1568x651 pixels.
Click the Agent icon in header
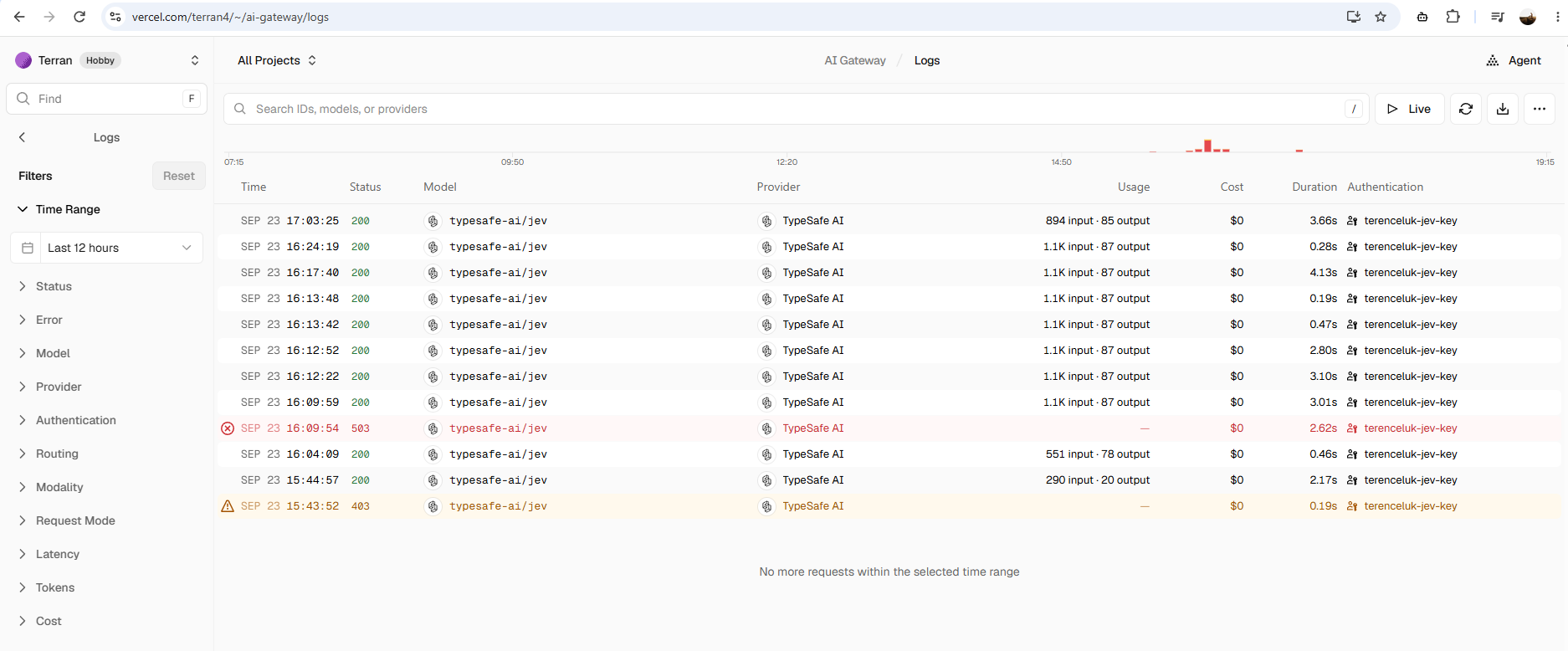(x=1493, y=60)
